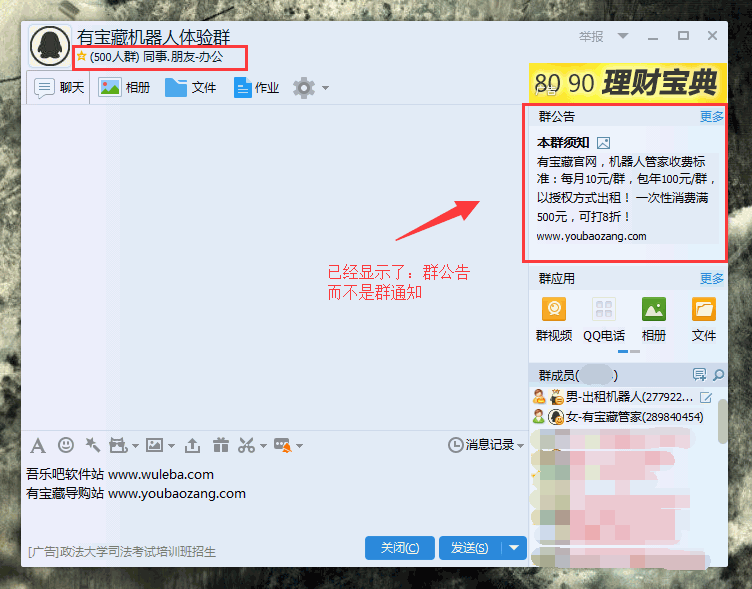Switch to the 作业 homework tab
Image resolution: width=752 pixels, height=589 pixels.
pyautogui.click(x=256, y=88)
